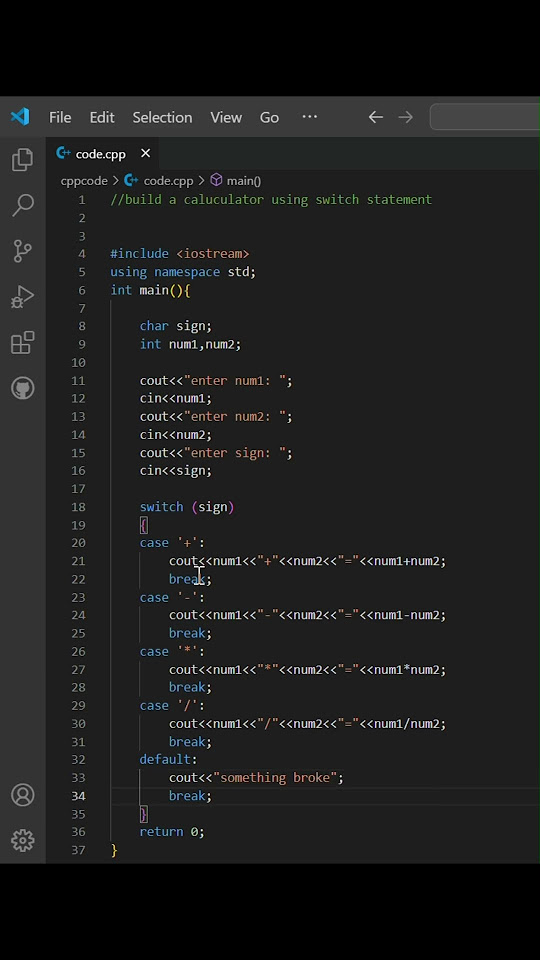The height and width of the screenshot is (960, 540).
Task: Click the "using namespace std;" line
Action: [x=183, y=272]
